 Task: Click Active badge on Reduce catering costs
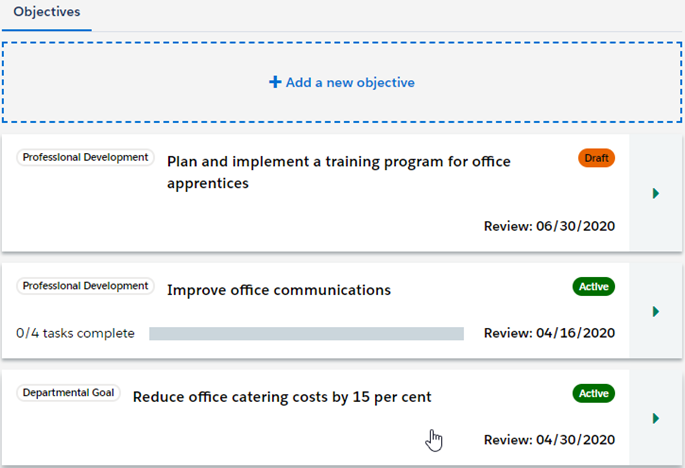[x=593, y=393]
